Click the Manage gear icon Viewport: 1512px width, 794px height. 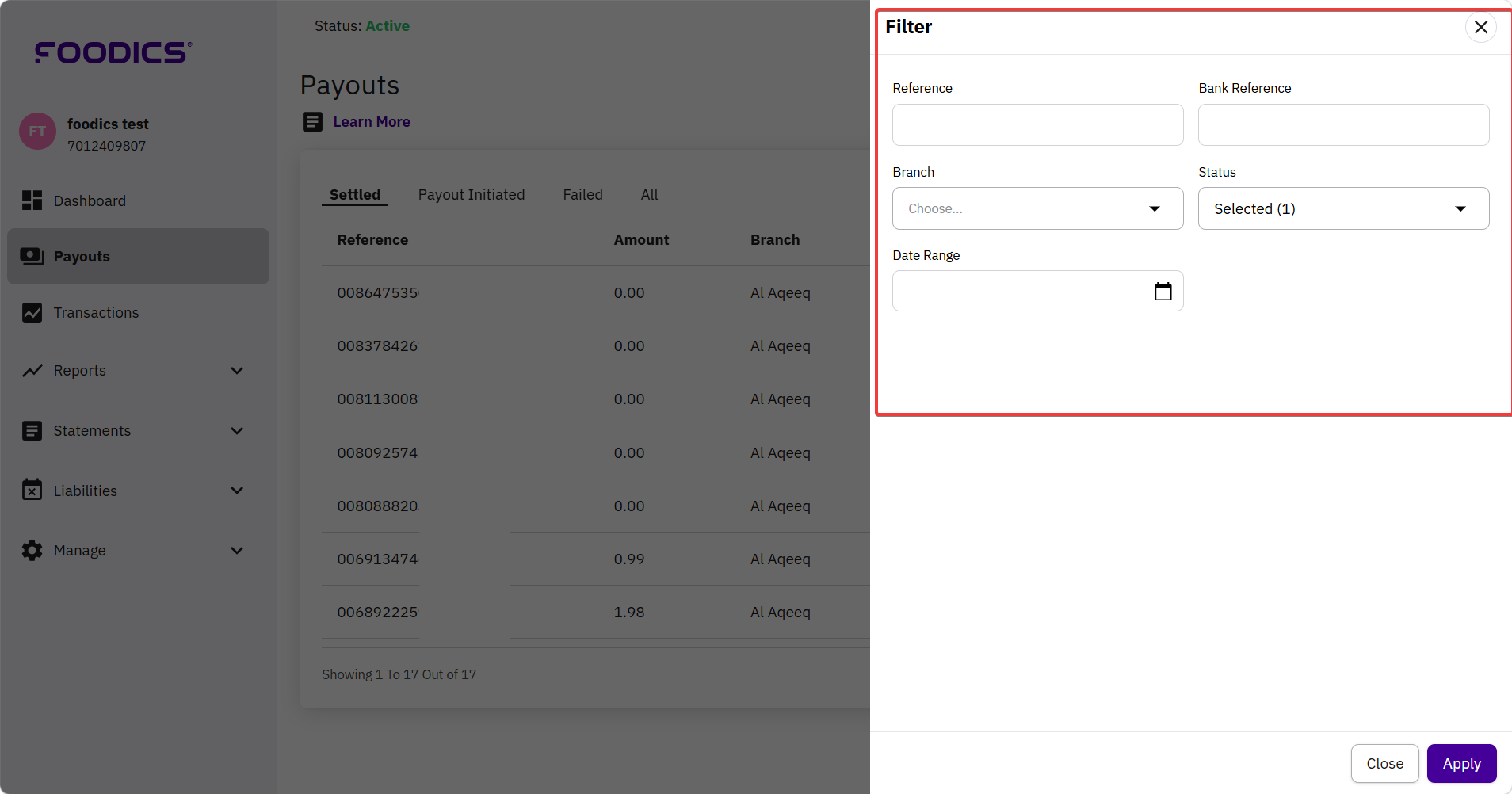[32, 550]
